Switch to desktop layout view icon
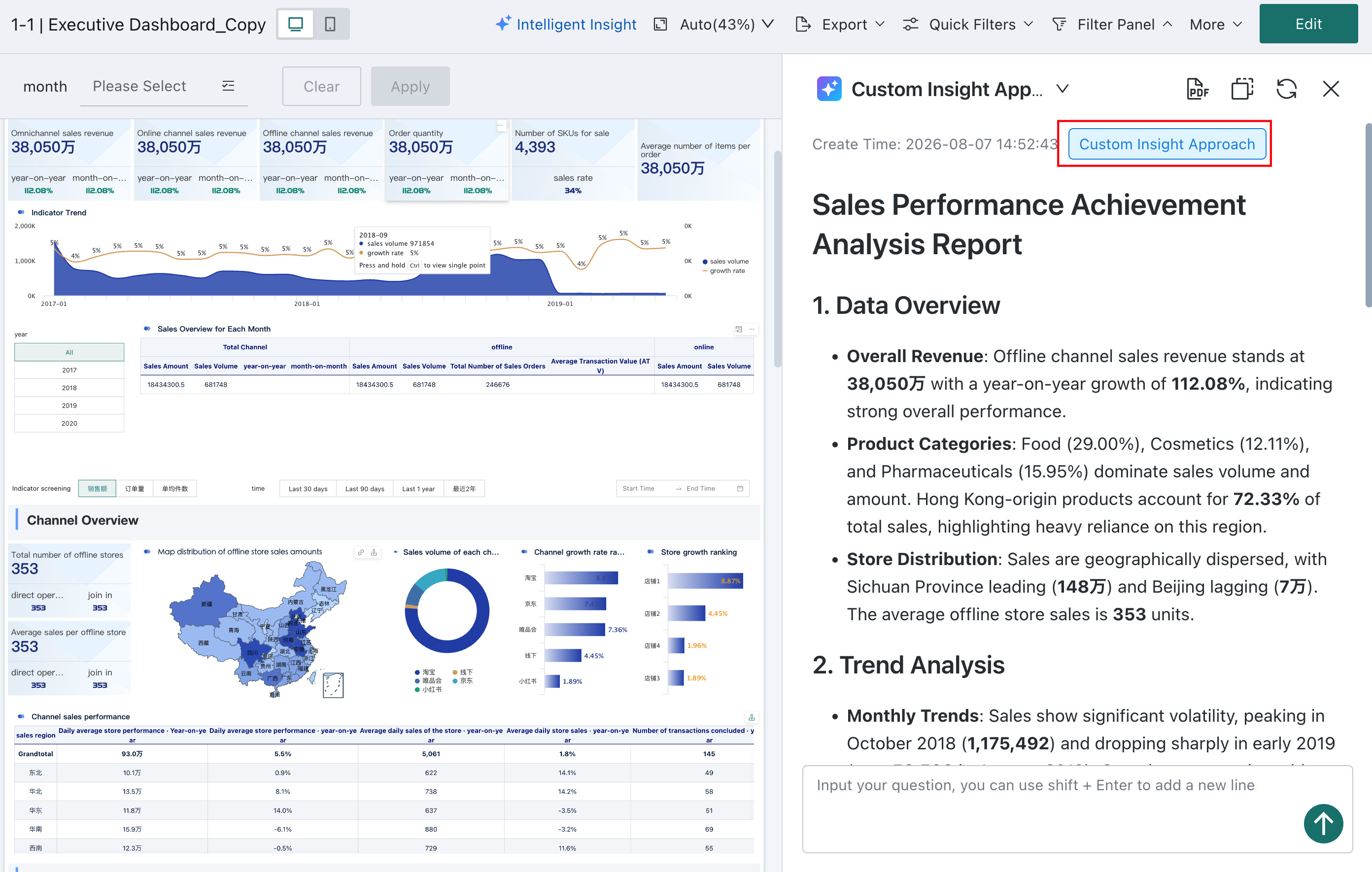Screen dimensions: 1372x872 pos(296,24)
